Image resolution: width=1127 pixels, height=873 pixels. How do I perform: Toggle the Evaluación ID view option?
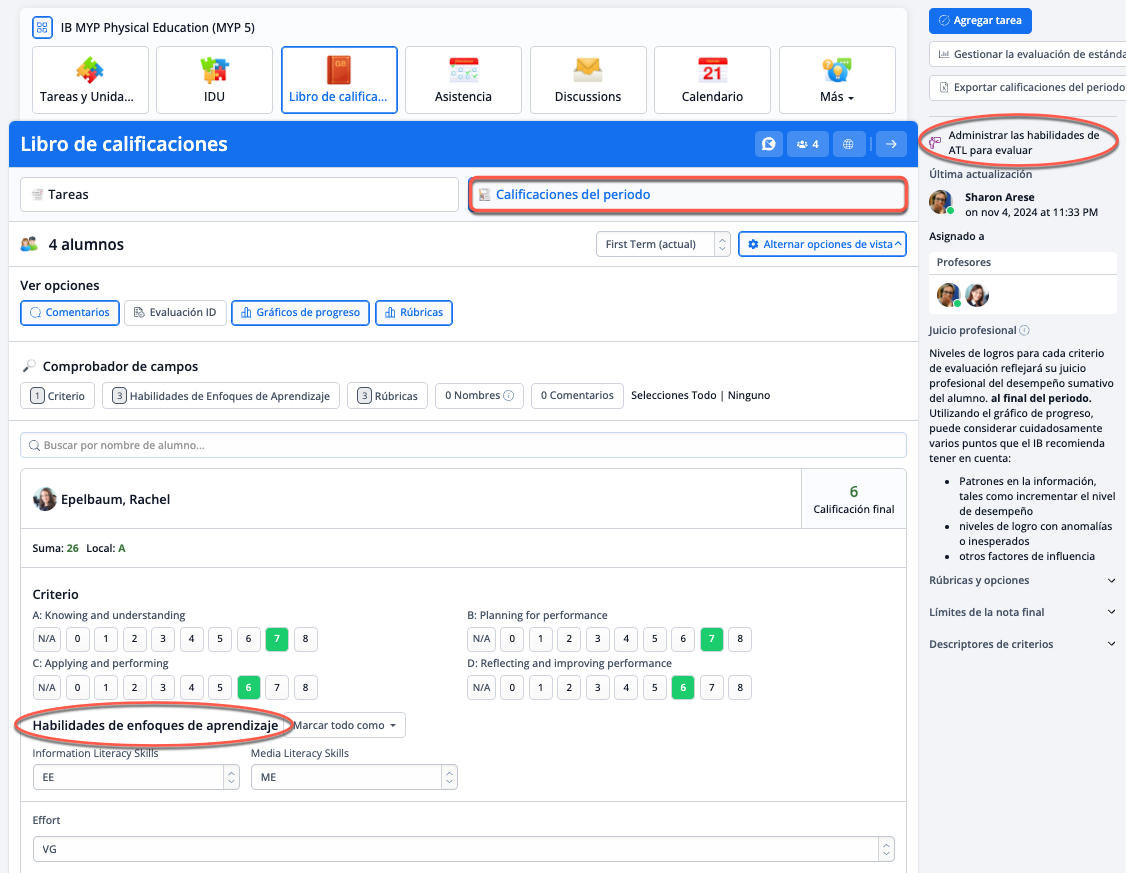pos(175,313)
